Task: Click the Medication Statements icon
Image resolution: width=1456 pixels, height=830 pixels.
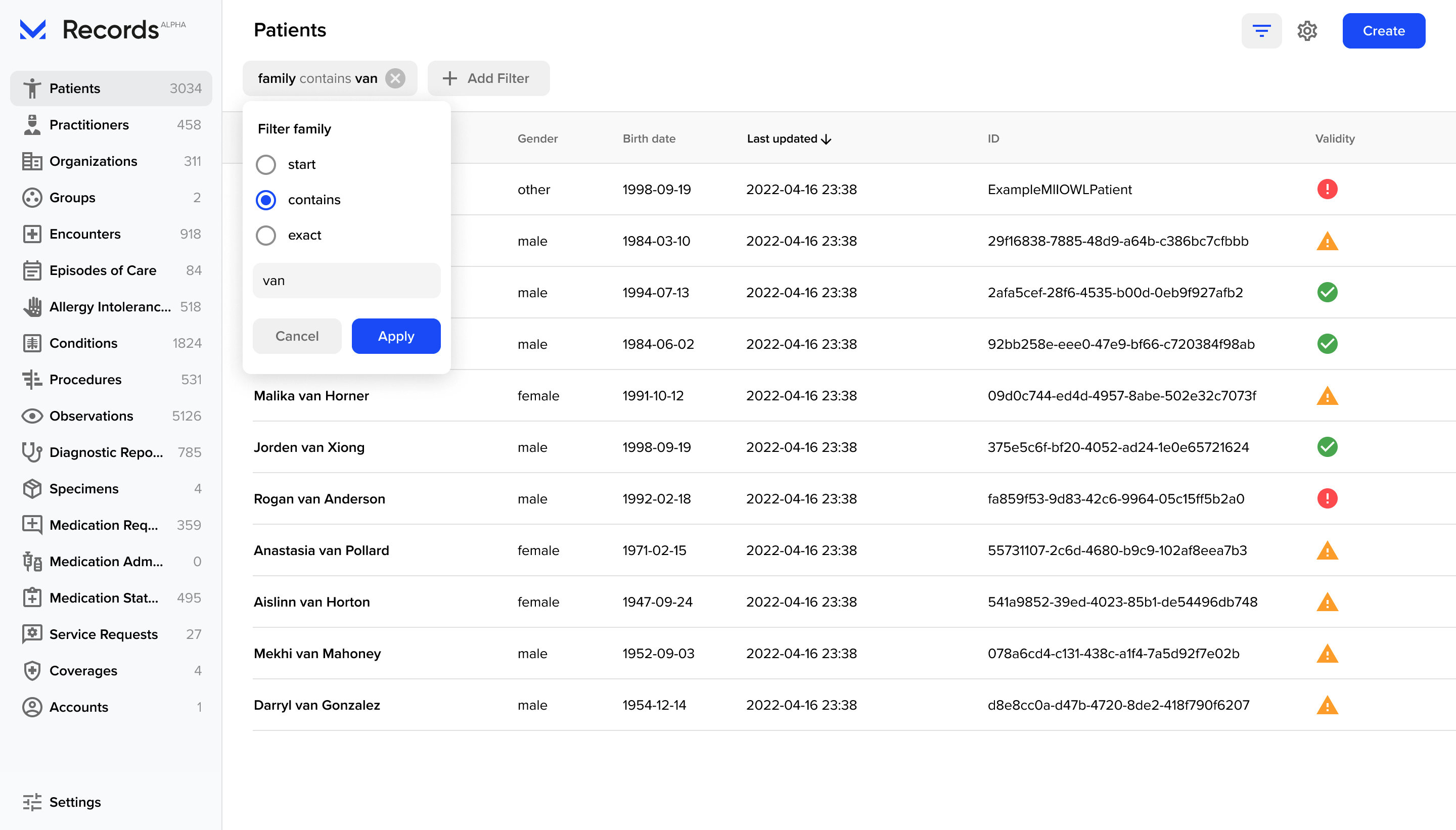Action: point(32,598)
